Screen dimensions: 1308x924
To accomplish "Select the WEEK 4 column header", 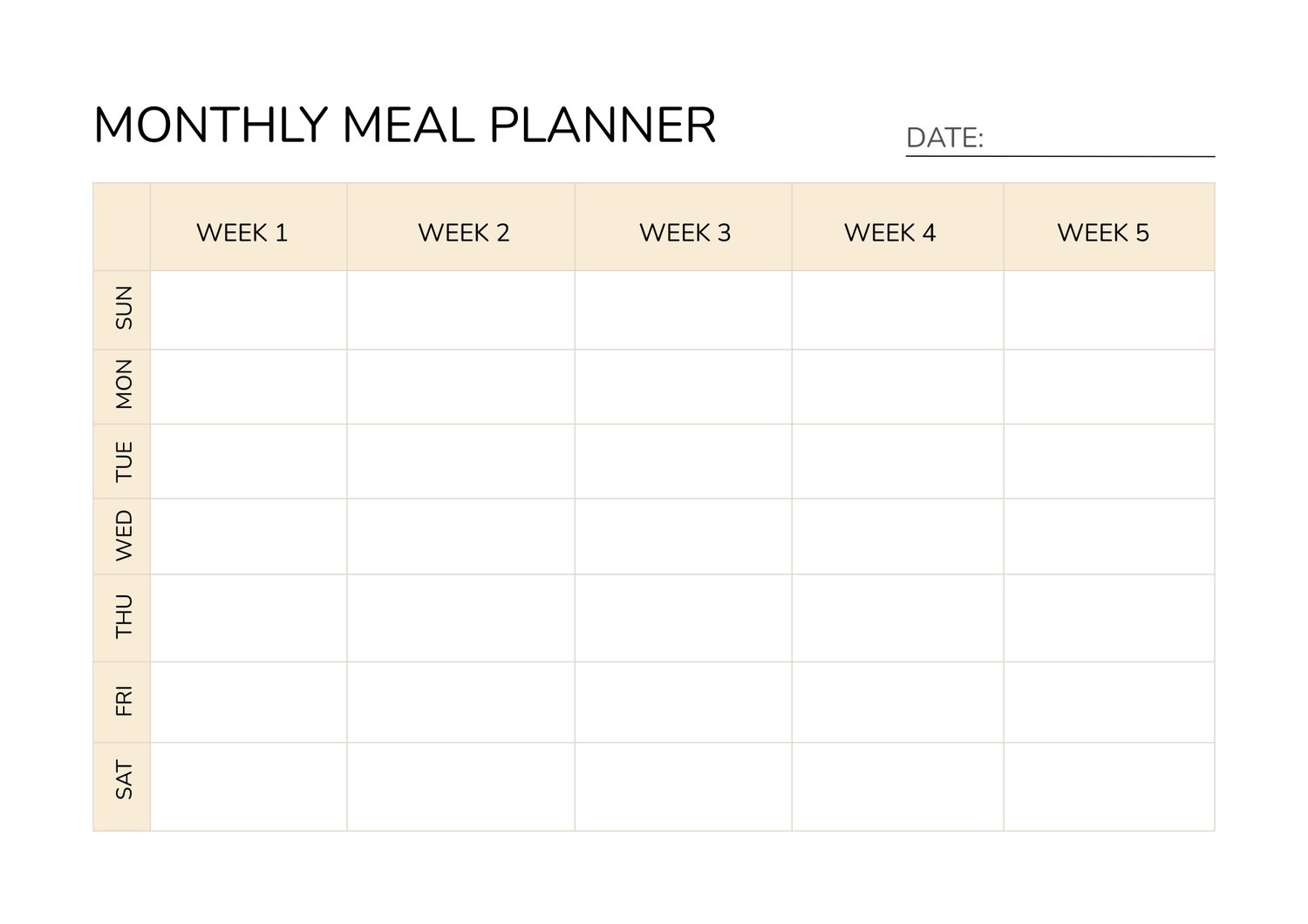I will (x=889, y=233).
